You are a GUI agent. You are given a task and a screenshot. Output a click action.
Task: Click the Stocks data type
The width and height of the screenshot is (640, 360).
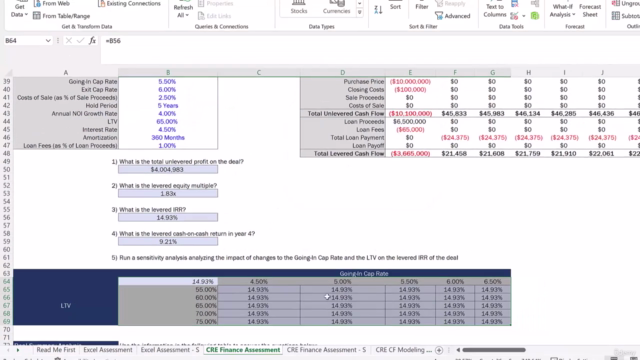coord(299,7)
